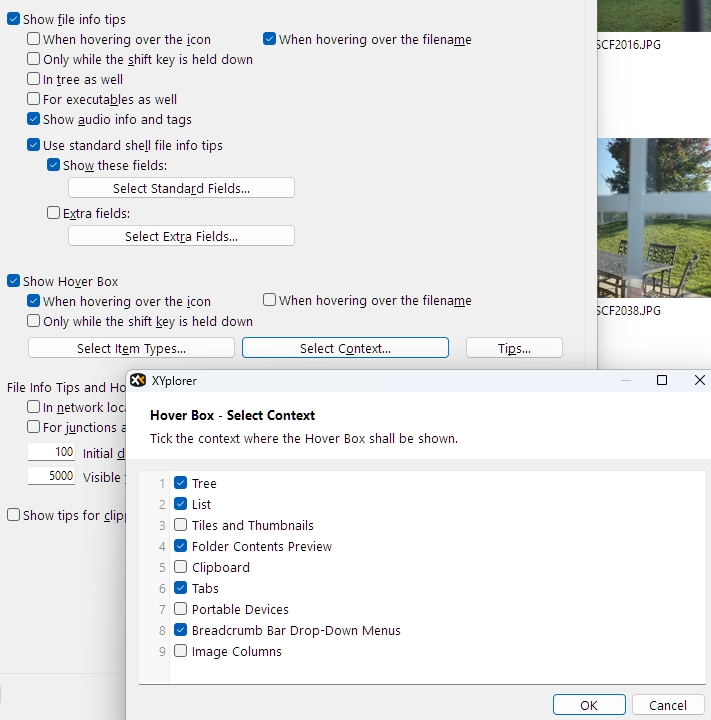
Task: Enable Hover Box when hovering over the filename
Action: click(270, 300)
